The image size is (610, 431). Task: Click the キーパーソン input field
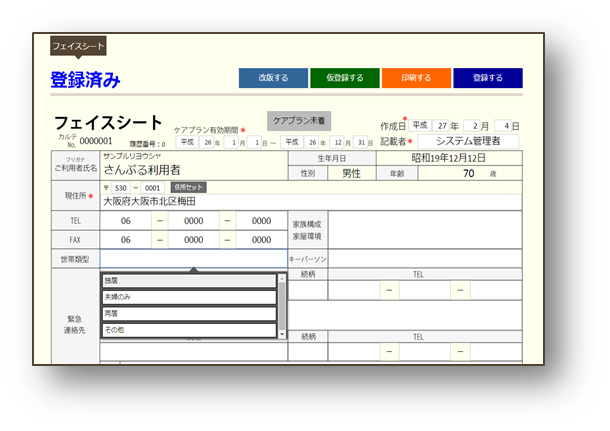click(x=425, y=259)
